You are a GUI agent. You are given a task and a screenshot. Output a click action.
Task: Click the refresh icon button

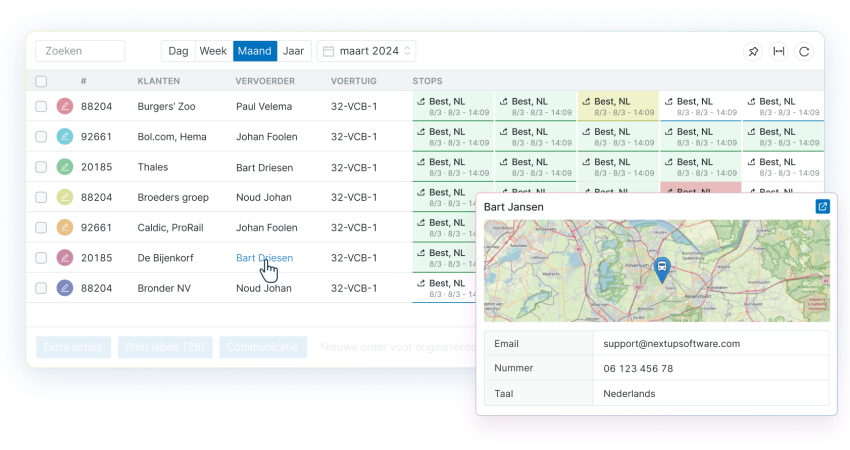[x=804, y=52]
